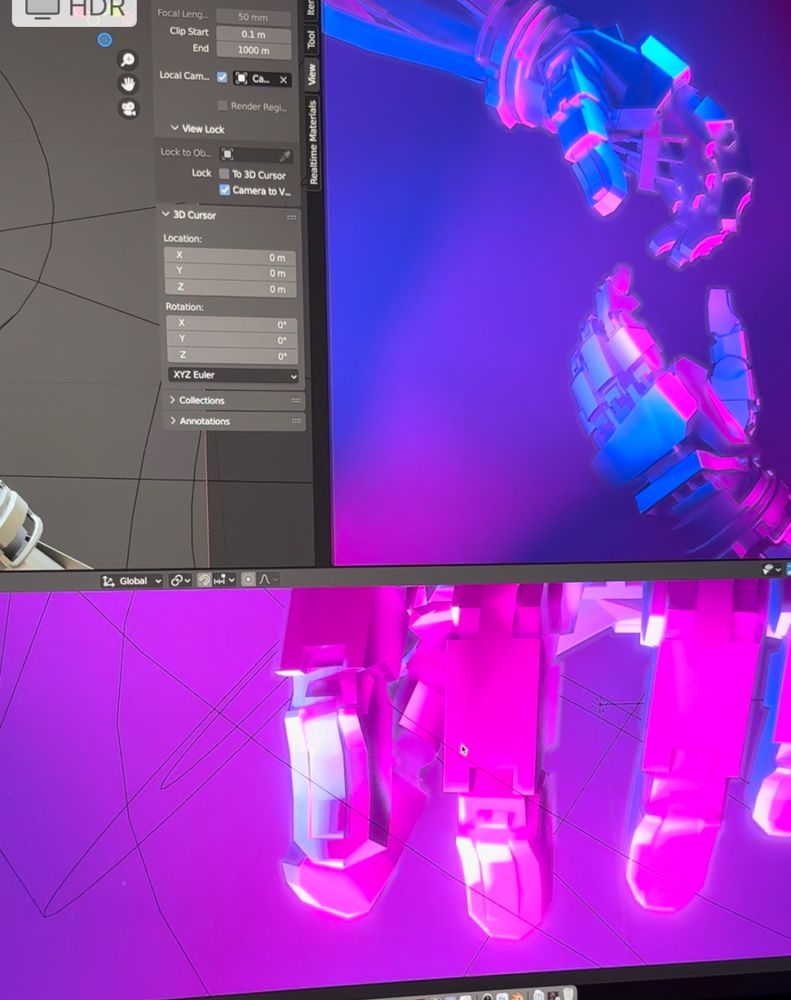Click the 3D Cursor Location Z field
This screenshot has height=1000, width=791.
[230, 288]
